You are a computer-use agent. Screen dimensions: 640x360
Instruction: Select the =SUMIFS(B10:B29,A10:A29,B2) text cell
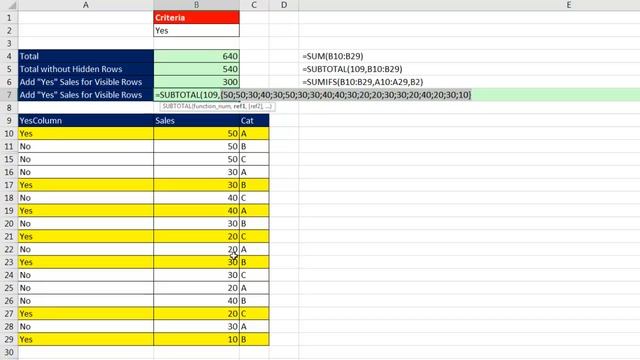click(x=362, y=82)
